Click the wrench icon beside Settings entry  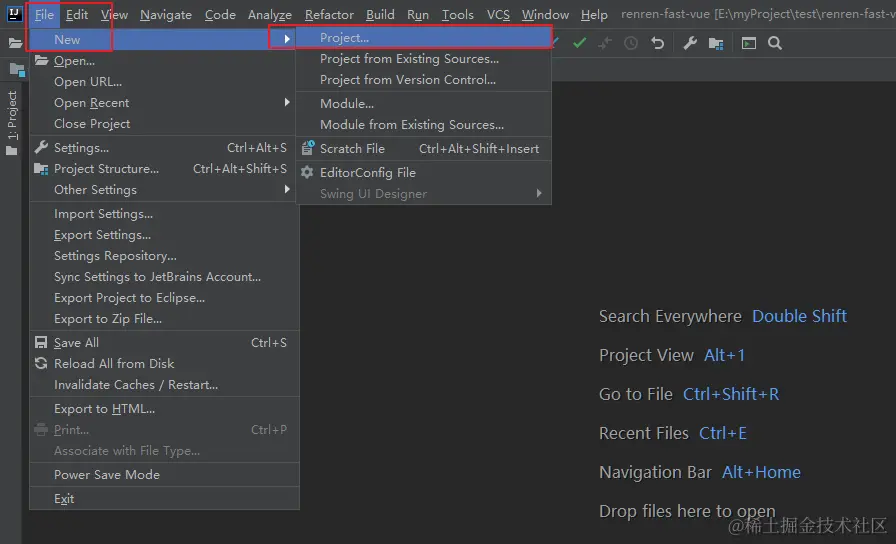click(x=41, y=147)
